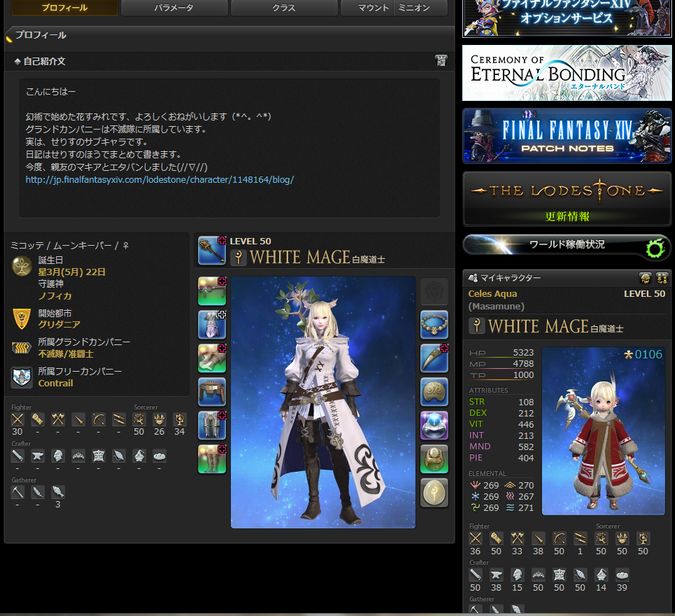Click the Gridania starting city emblem
Image resolution: width=675 pixels, height=616 pixels.
[22, 319]
